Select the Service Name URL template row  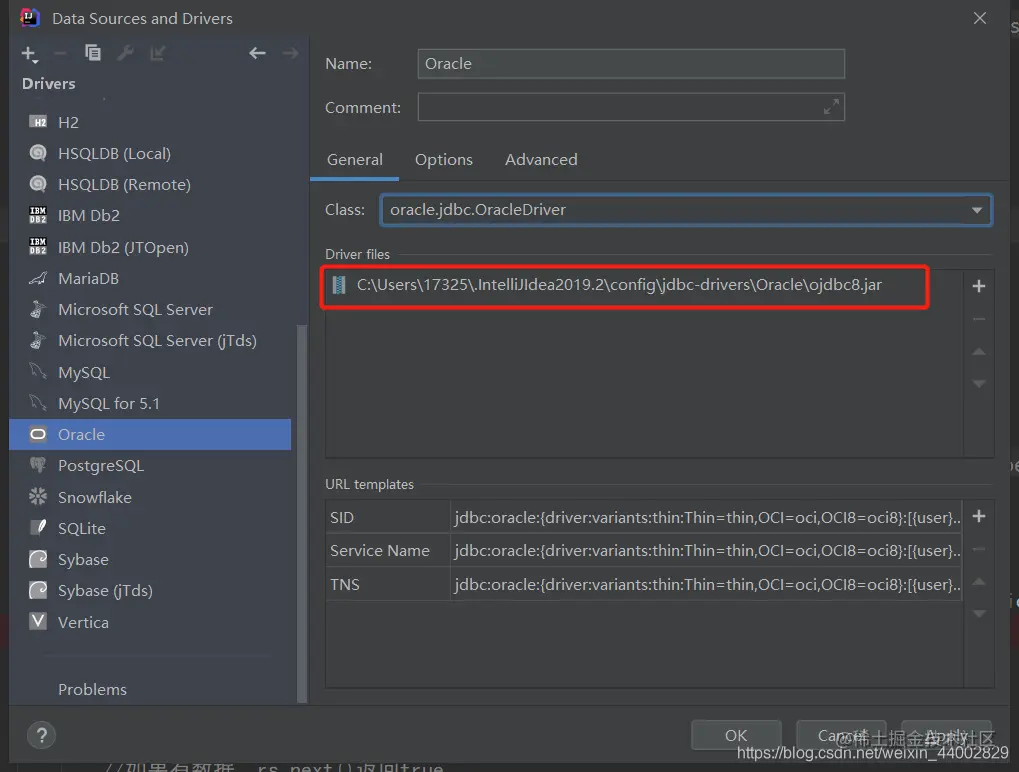643,550
